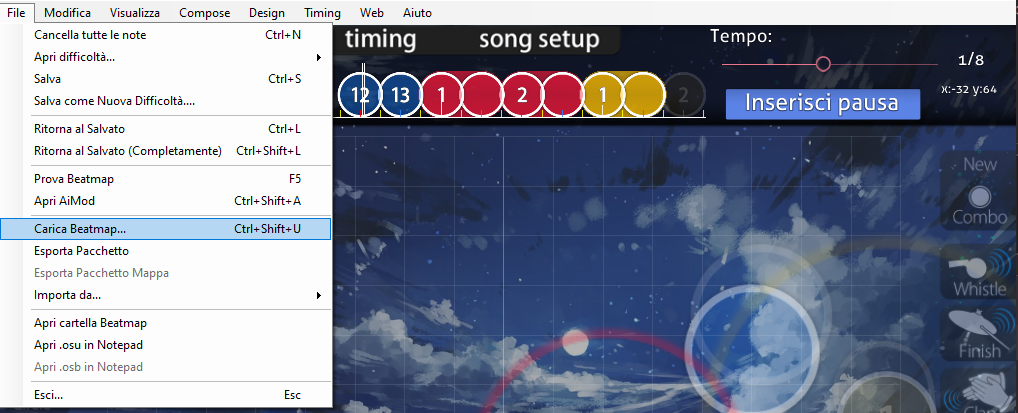Toggle the Clap hitsound
The image size is (1018, 413).
(x=979, y=393)
